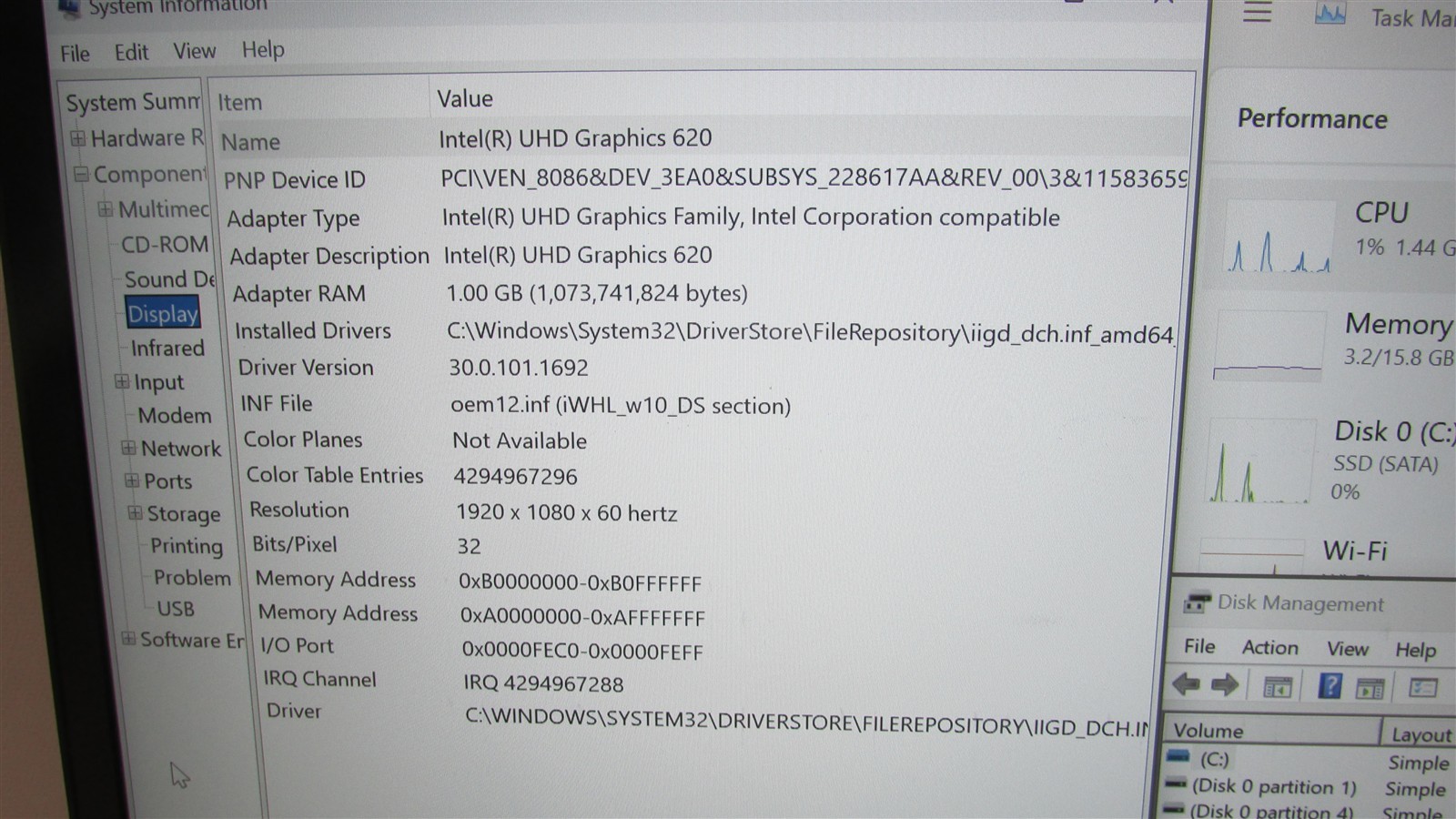The height and width of the screenshot is (819, 1456).
Task: Select the Name row Intel(R) UHD Graphics 620
Action: [703, 139]
